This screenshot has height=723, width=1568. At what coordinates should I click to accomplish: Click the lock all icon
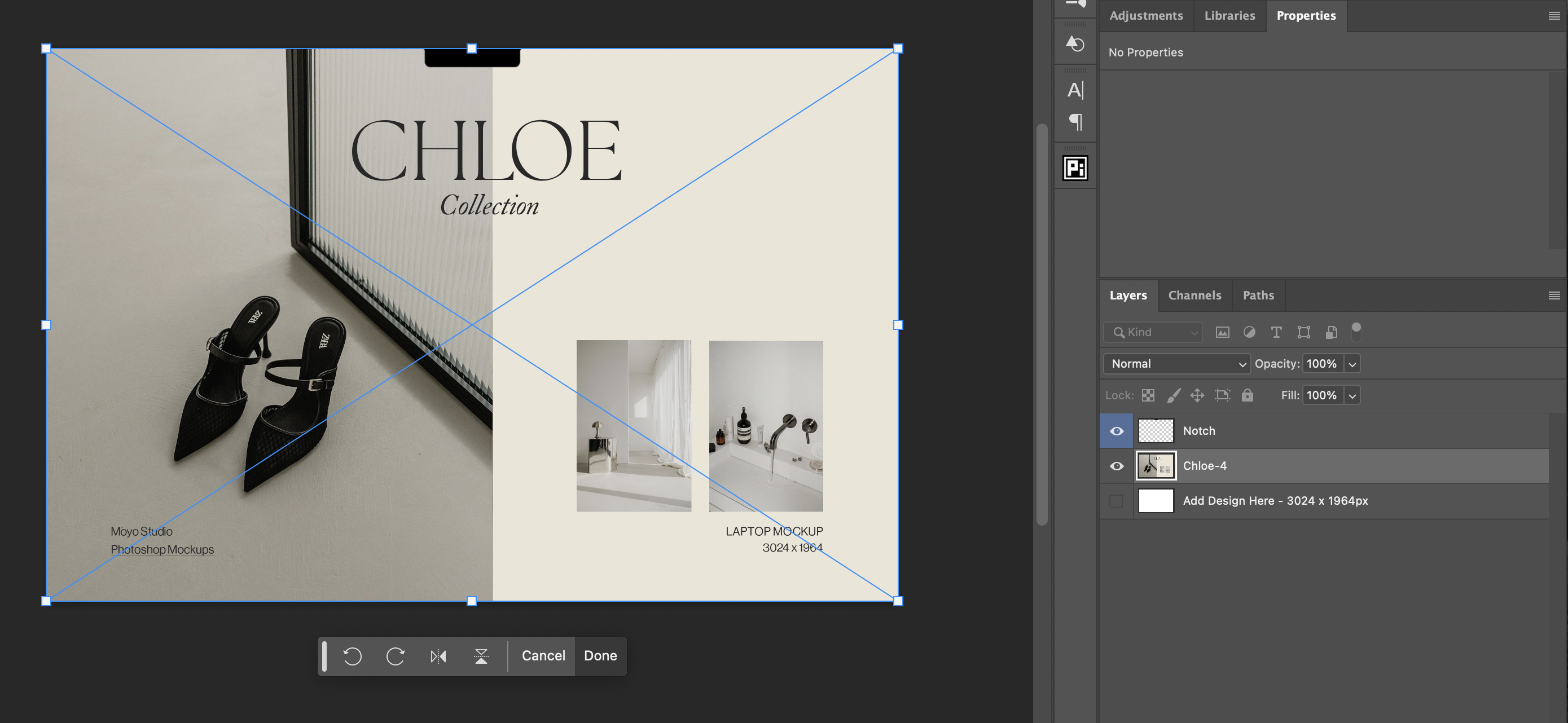click(1247, 395)
